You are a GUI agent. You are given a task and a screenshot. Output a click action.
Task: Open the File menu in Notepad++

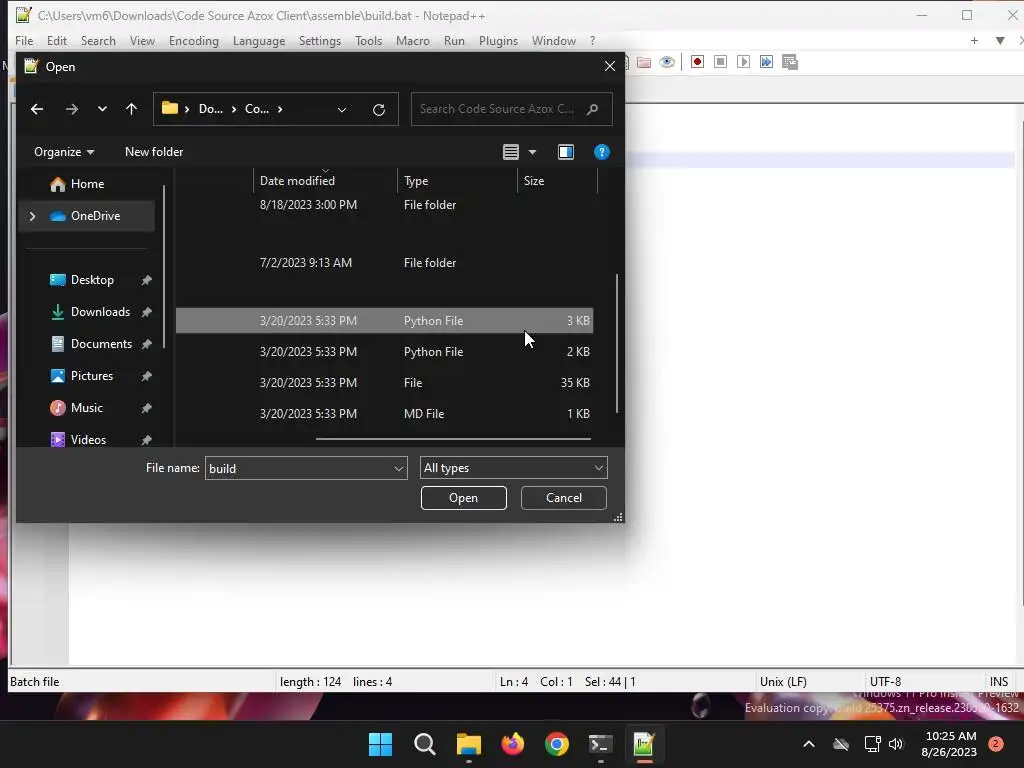[x=24, y=40]
